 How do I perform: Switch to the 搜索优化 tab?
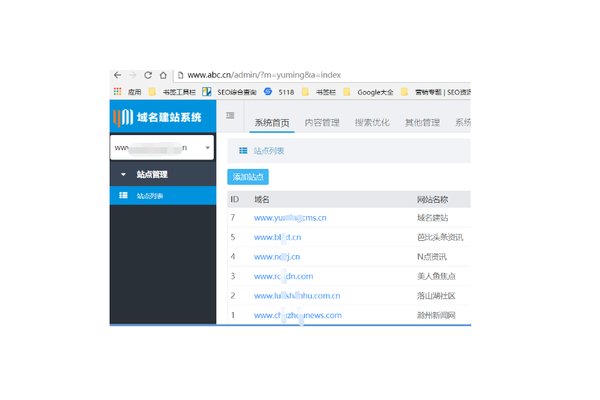(x=372, y=122)
